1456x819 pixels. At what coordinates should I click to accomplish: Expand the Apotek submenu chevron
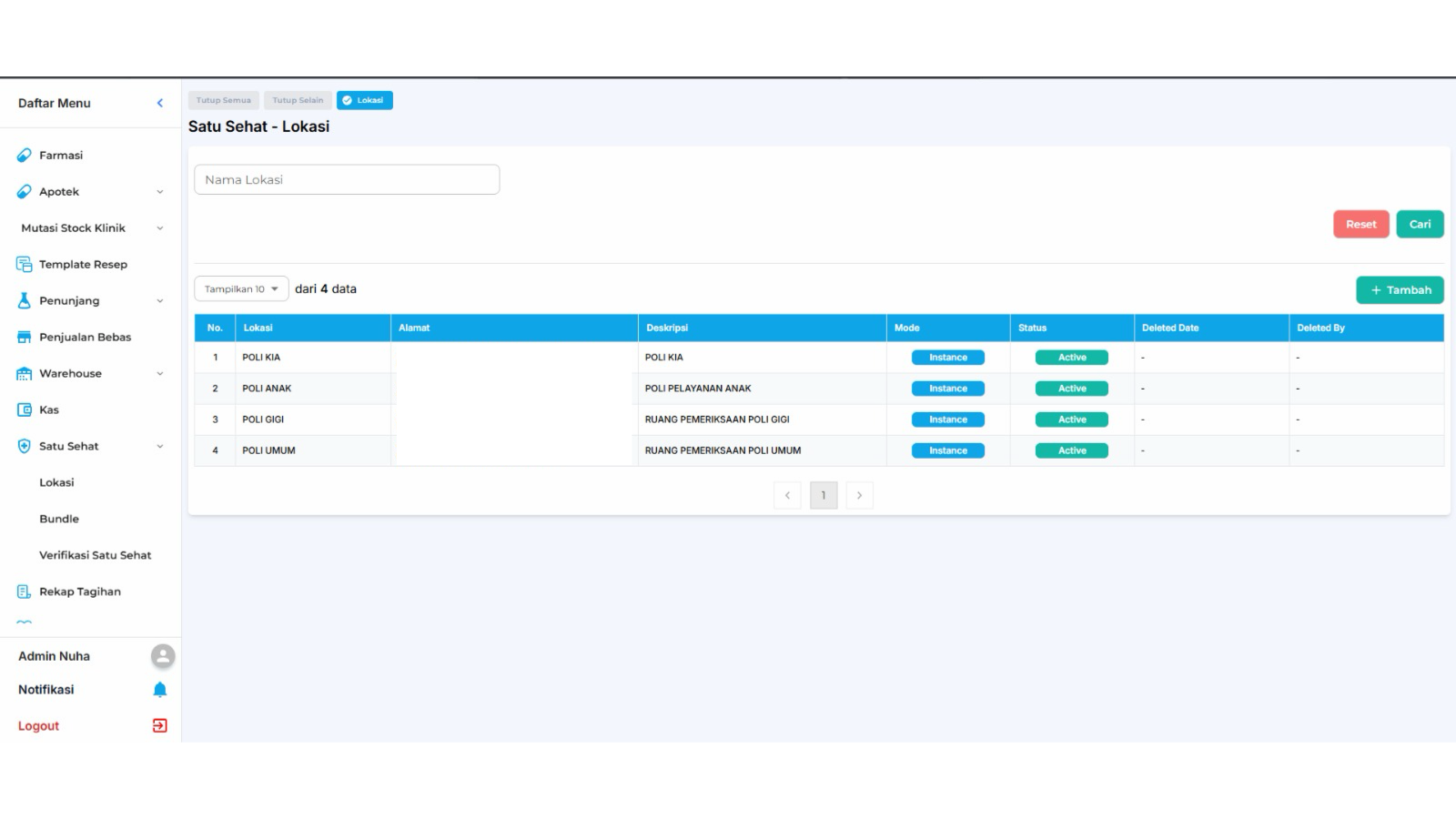tap(160, 192)
